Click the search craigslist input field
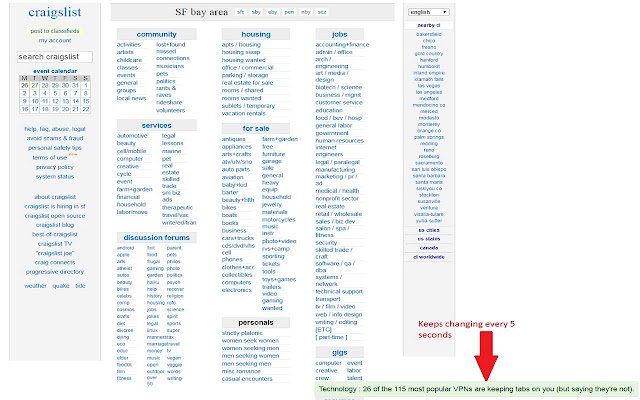This screenshot has width=640, height=400. click(x=55, y=57)
